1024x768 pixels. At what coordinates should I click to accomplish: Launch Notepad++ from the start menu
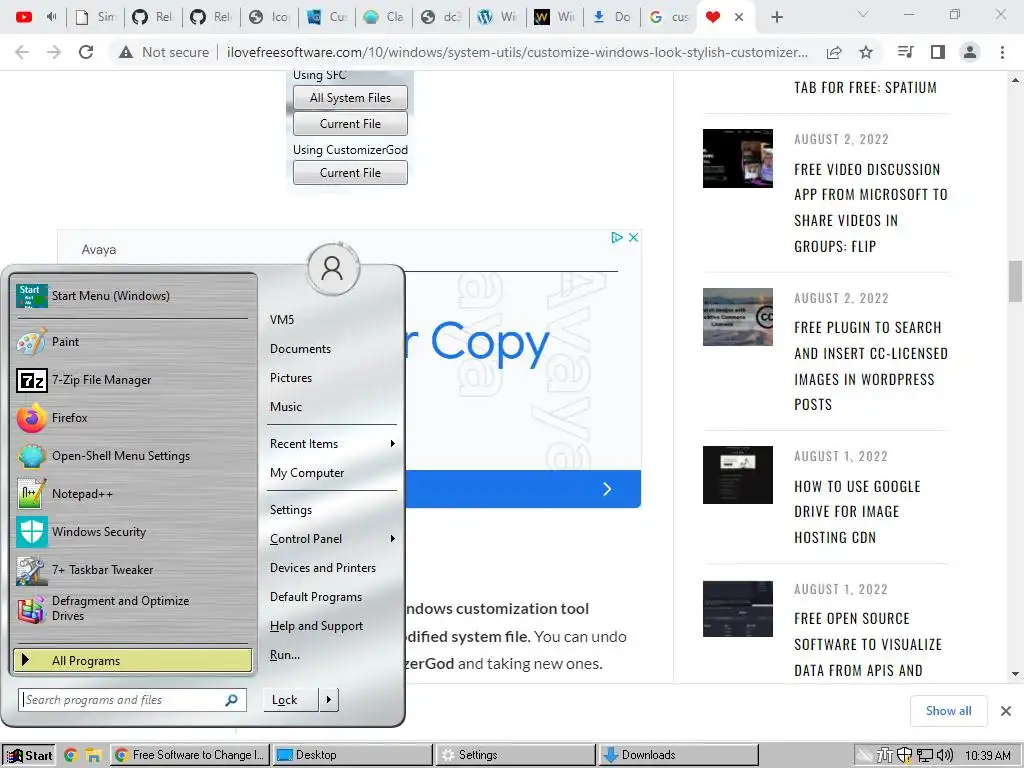tap(133, 494)
